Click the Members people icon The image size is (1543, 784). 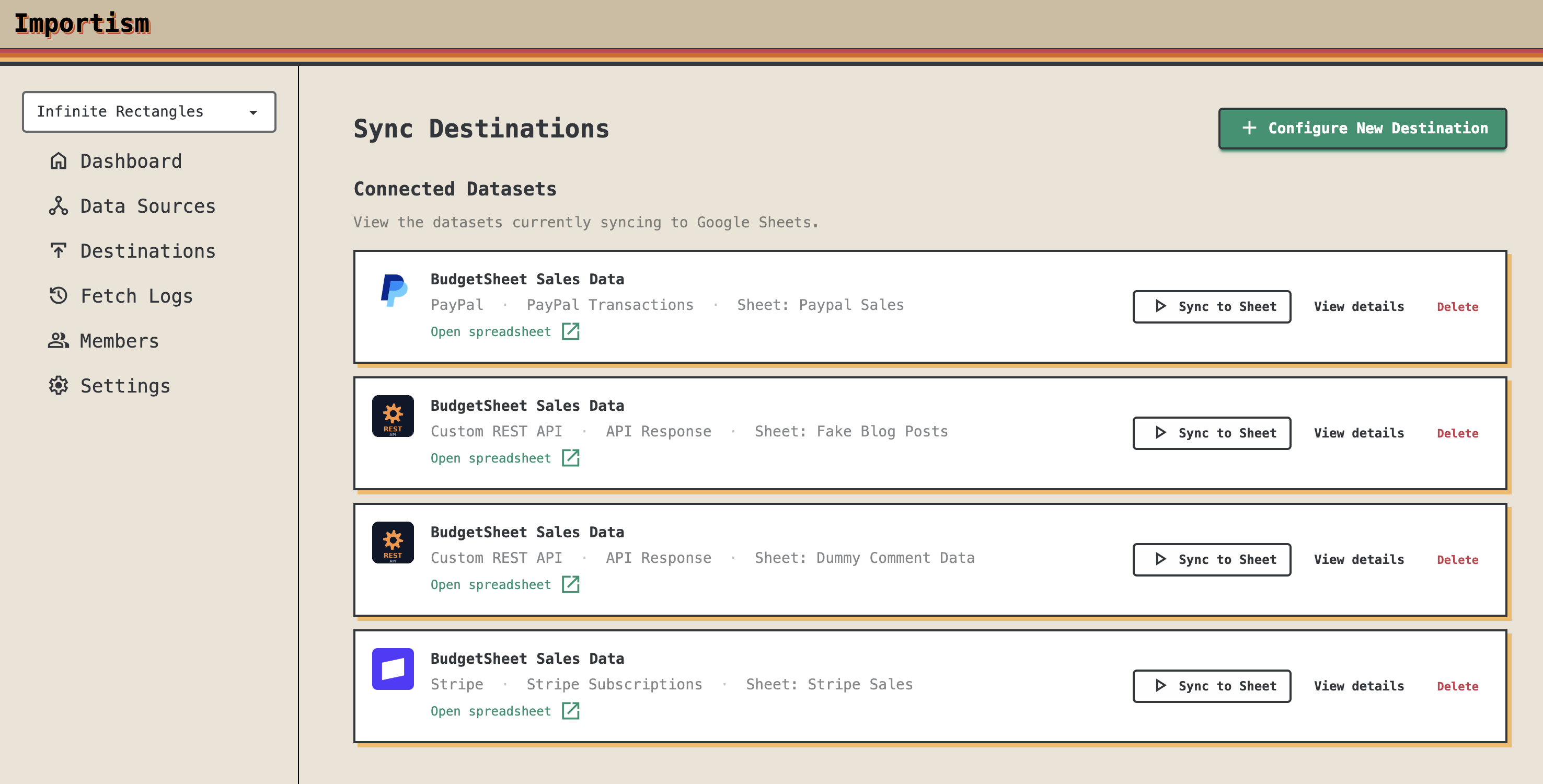pyautogui.click(x=58, y=340)
